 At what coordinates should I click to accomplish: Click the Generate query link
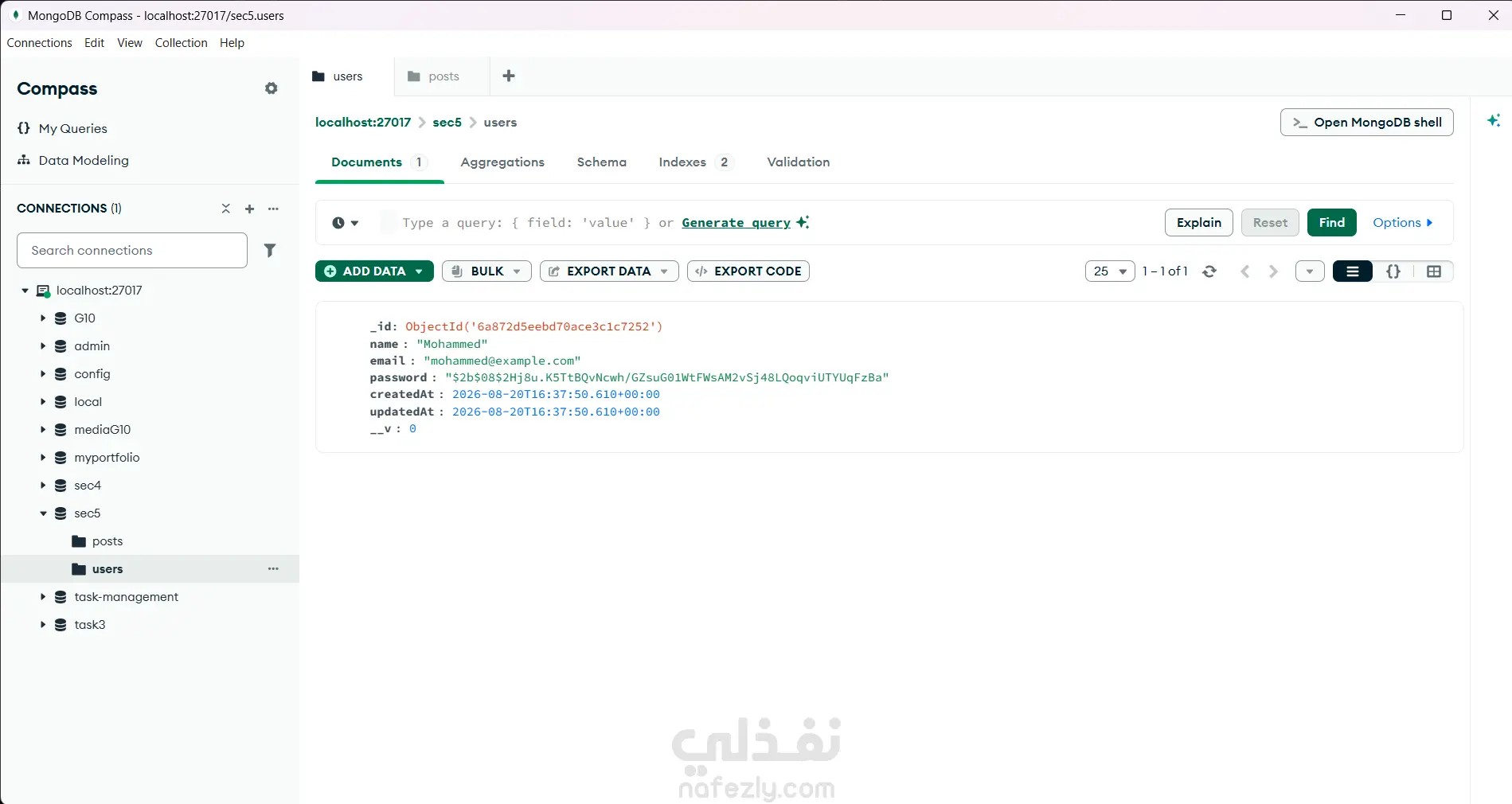[x=736, y=223]
